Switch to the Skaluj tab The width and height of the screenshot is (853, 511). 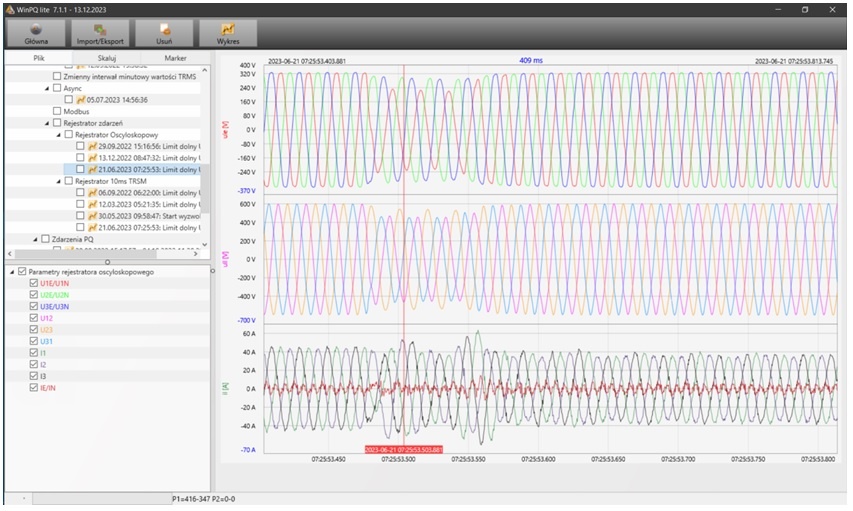[x=107, y=58]
